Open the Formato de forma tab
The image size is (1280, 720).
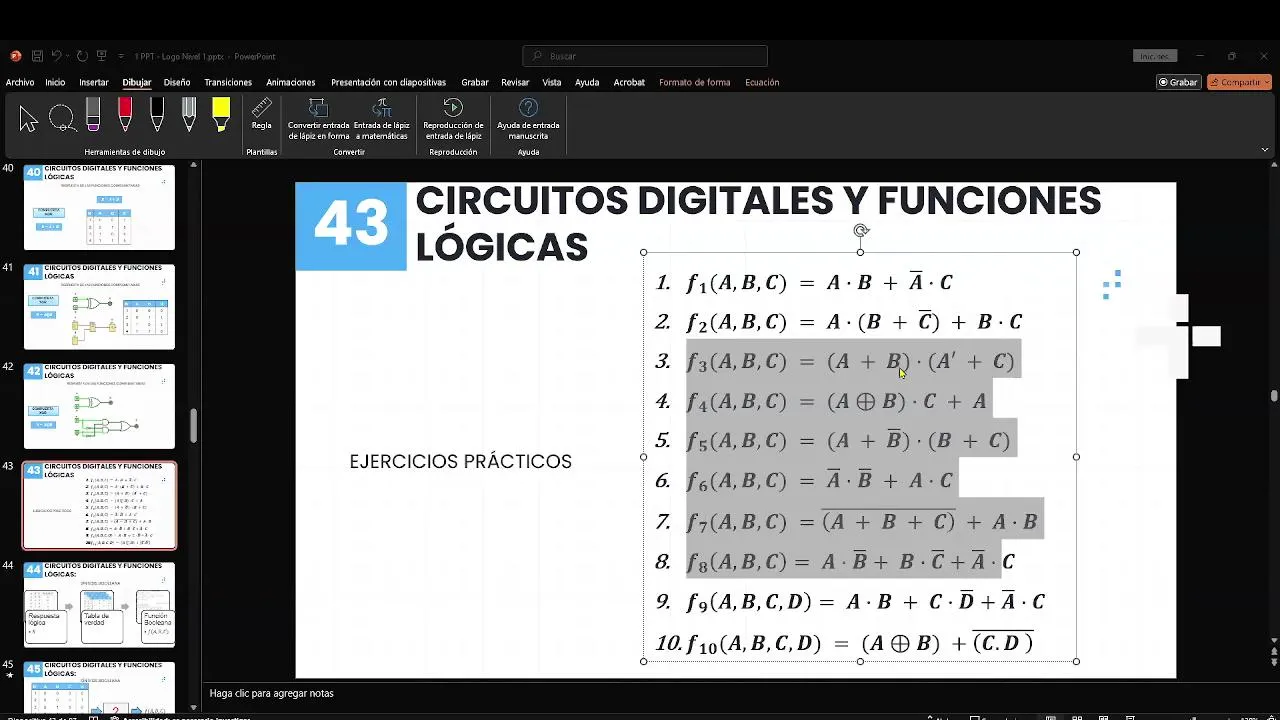tap(695, 82)
